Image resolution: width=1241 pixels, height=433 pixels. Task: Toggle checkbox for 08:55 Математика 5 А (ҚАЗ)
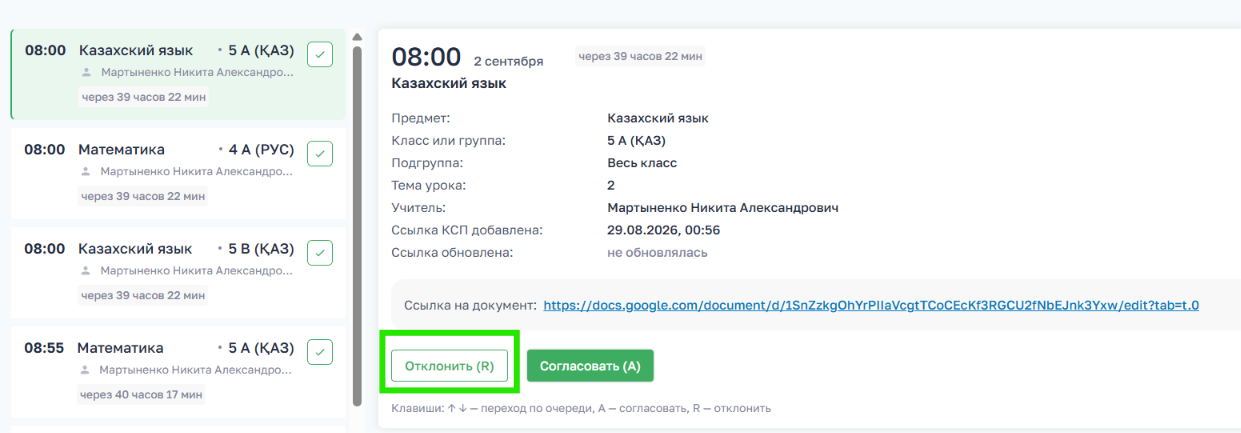(320, 352)
